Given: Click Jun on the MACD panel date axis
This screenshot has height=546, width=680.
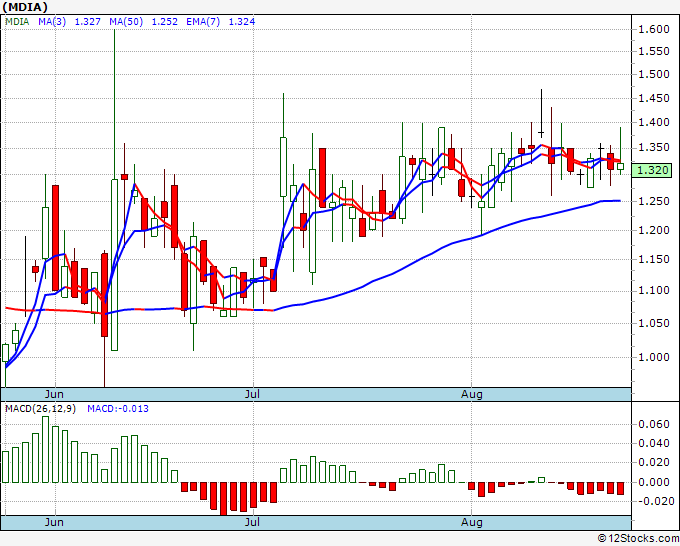Looking at the screenshot, I should [54, 522].
